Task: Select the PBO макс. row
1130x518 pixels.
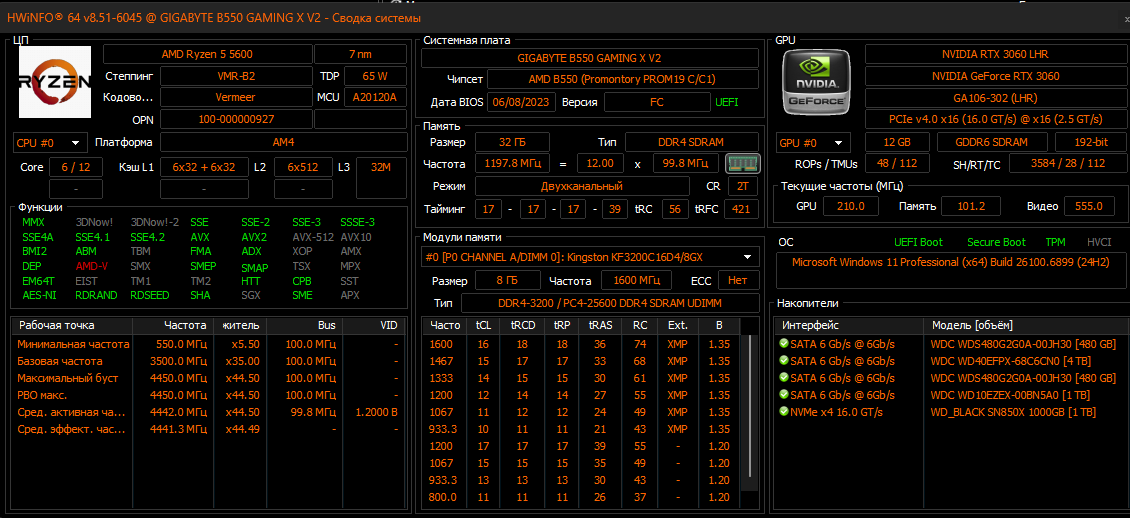Action: pyautogui.click(x=209, y=395)
